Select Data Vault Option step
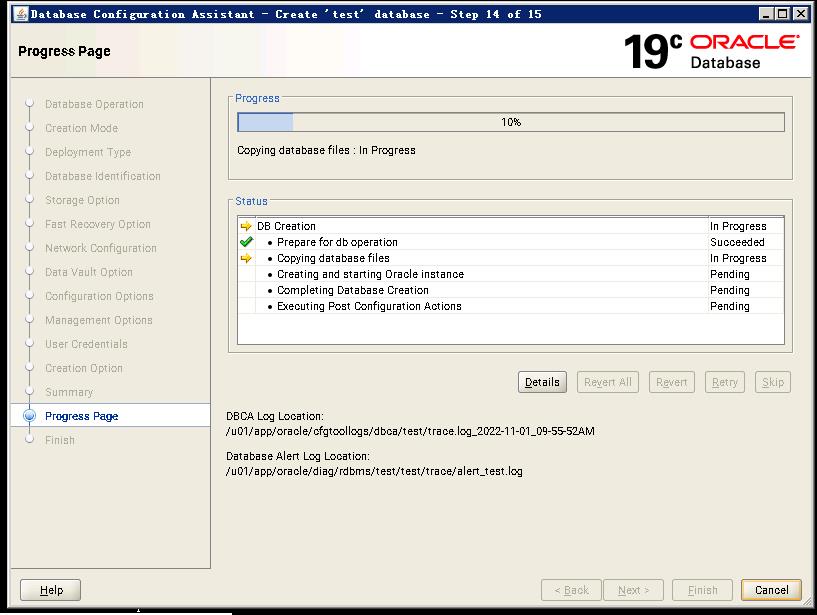817x615 pixels. tap(89, 272)
